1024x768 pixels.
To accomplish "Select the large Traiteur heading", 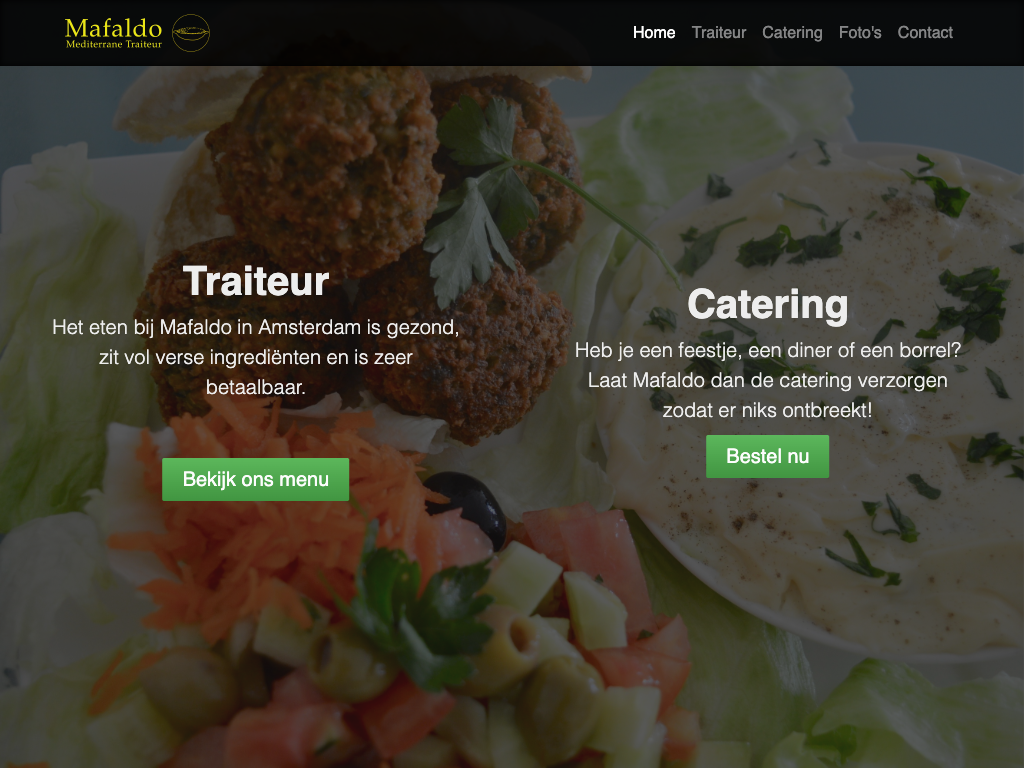I will tap(255, 281).
